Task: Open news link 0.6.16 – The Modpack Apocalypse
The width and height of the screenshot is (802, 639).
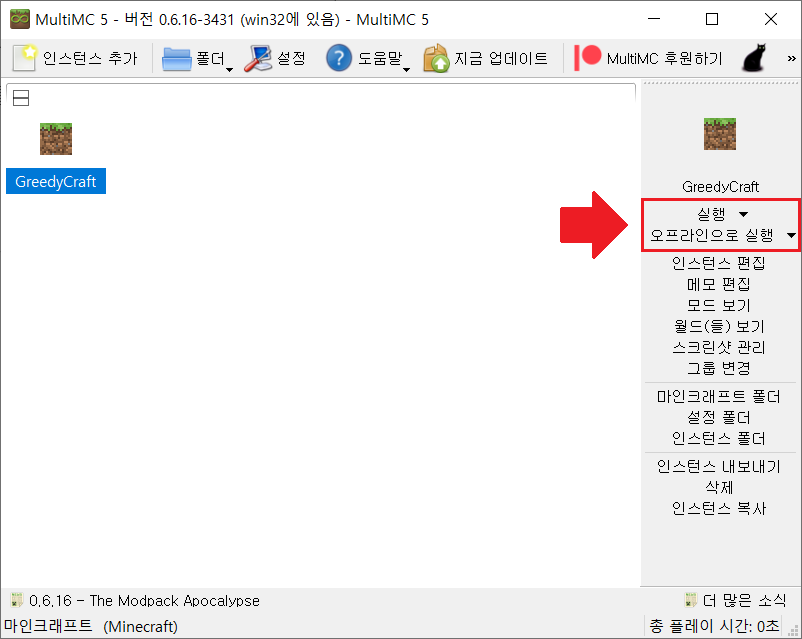Action: pos(144,601)
